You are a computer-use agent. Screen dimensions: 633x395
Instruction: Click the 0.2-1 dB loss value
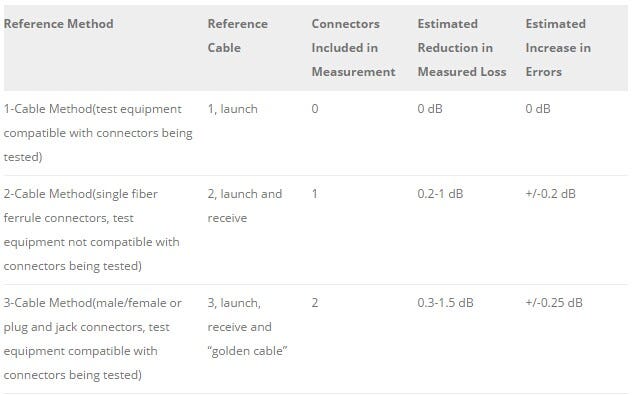coord(440,194)
